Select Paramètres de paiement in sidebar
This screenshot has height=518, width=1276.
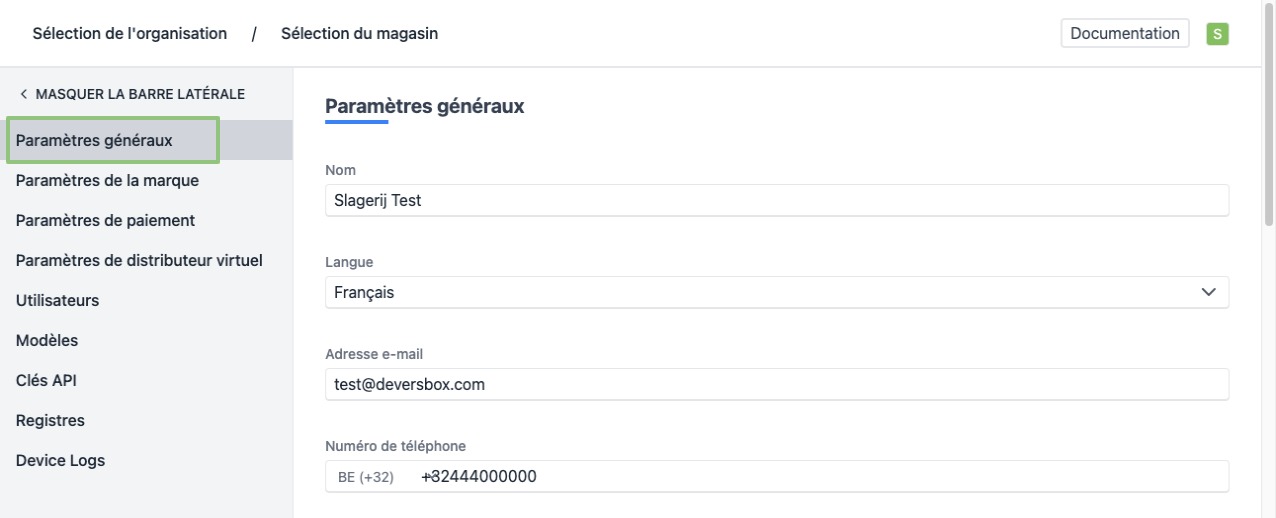pyautogui.click(x=105, y=220)
